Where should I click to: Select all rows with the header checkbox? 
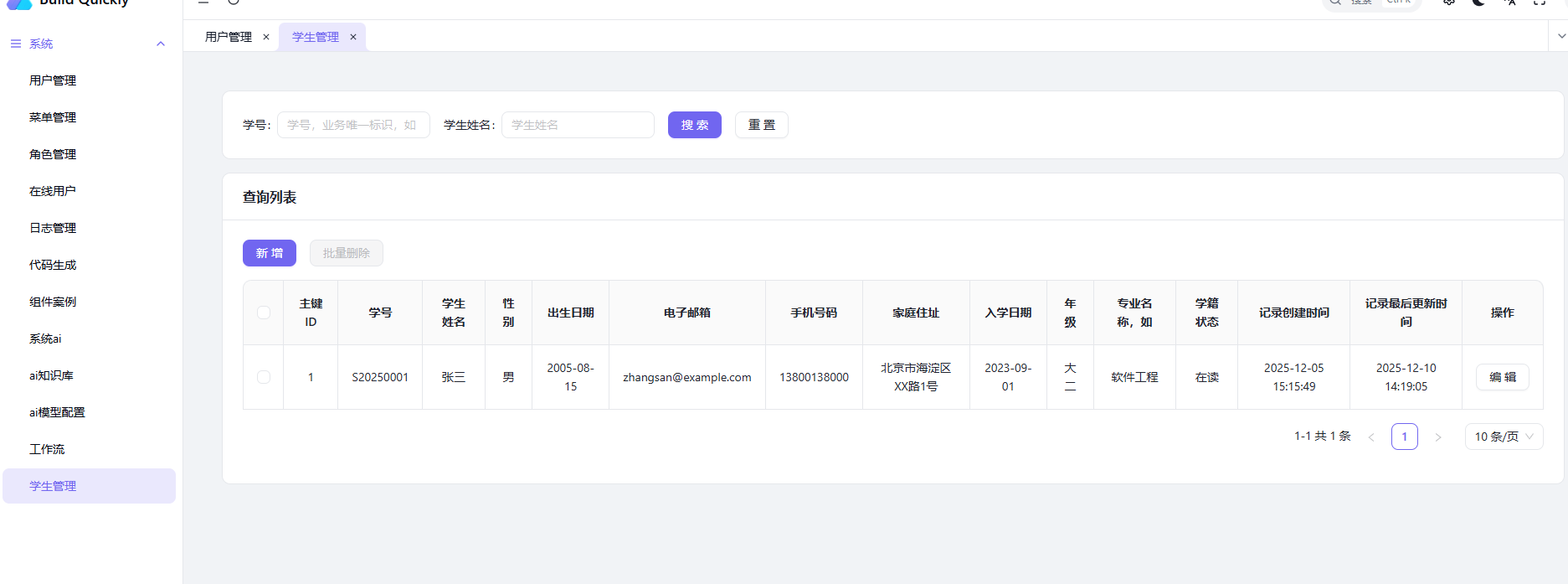(x=264, y=313)
